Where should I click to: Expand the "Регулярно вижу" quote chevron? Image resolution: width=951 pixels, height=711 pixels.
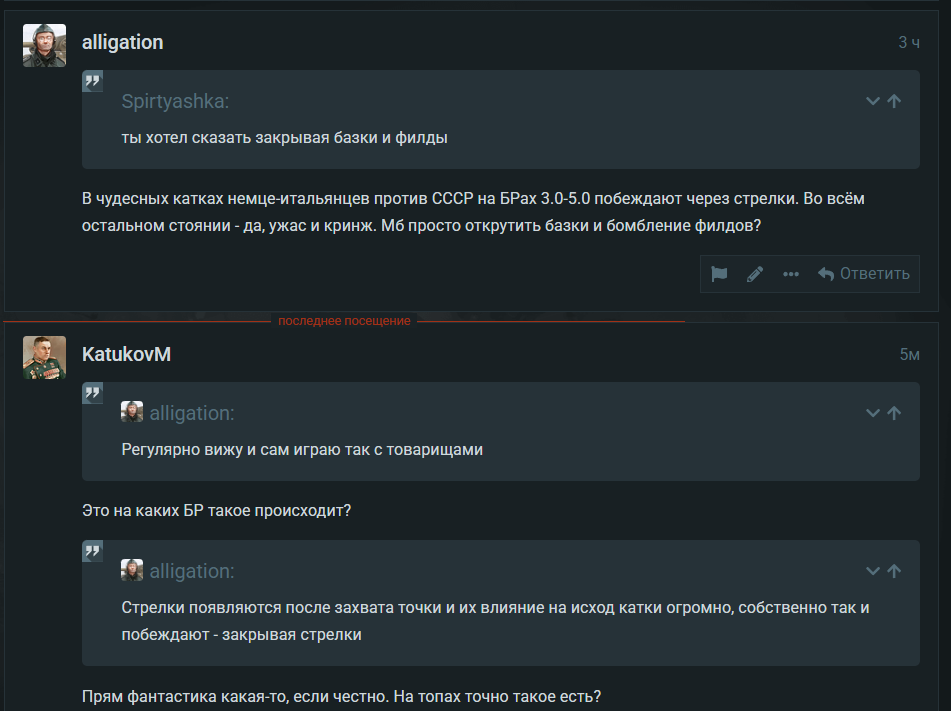[873, 413]
